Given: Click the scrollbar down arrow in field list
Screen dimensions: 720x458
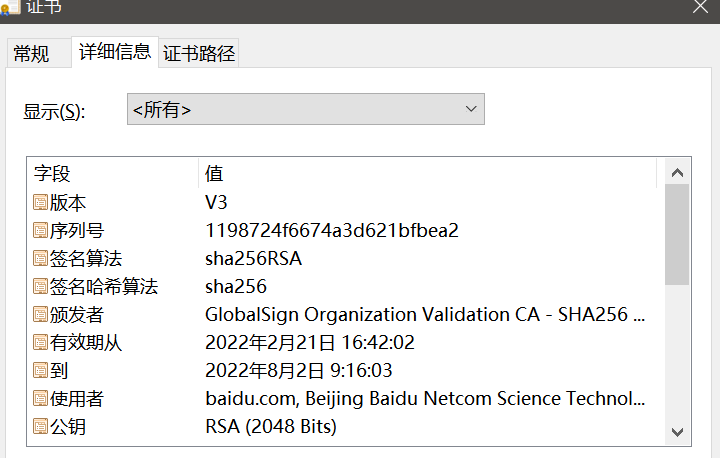Looking at the screenshot, I should 677,432.
